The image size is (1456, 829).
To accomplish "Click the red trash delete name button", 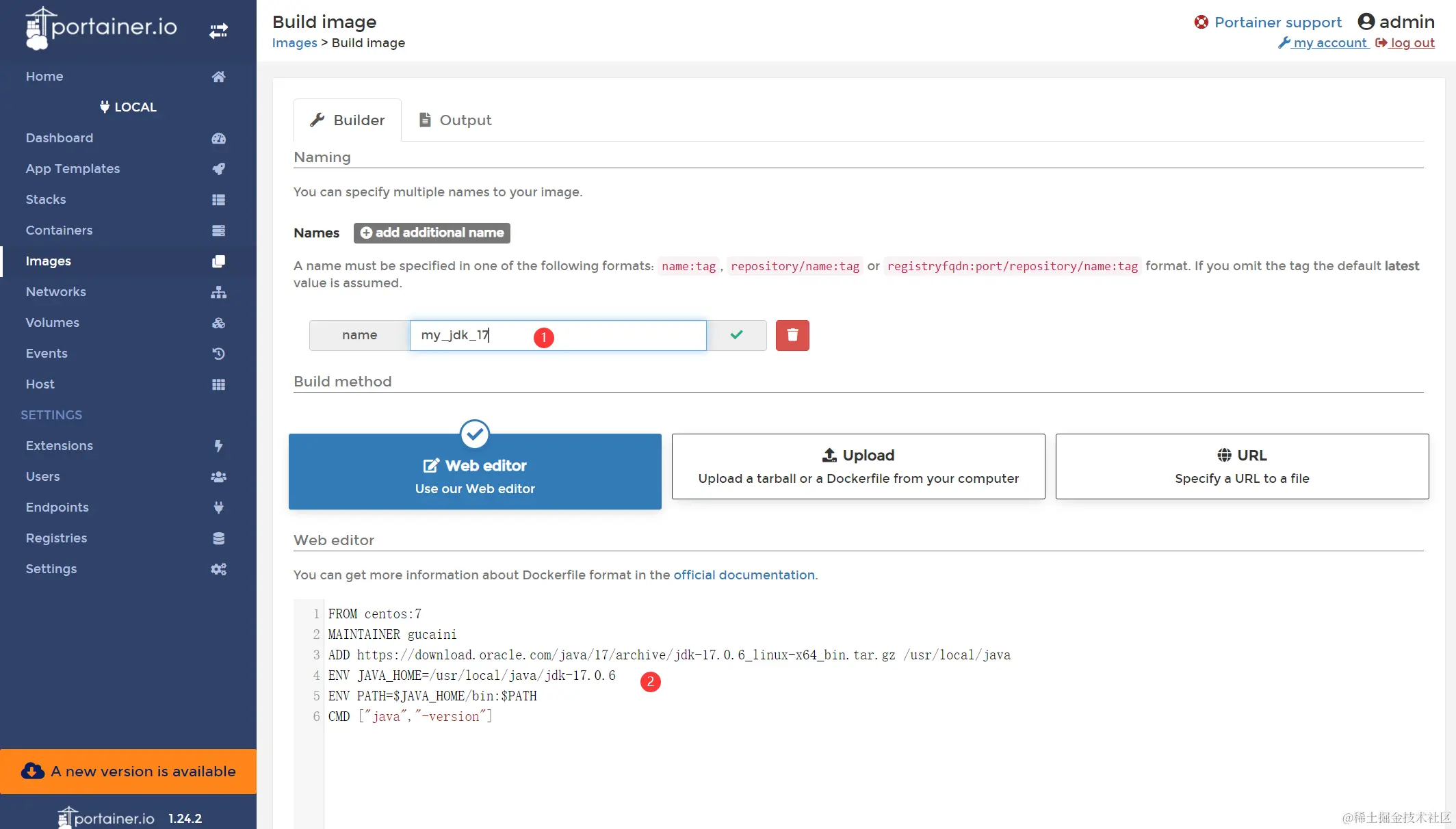I will pyautogui.click(x=792, y=335).
